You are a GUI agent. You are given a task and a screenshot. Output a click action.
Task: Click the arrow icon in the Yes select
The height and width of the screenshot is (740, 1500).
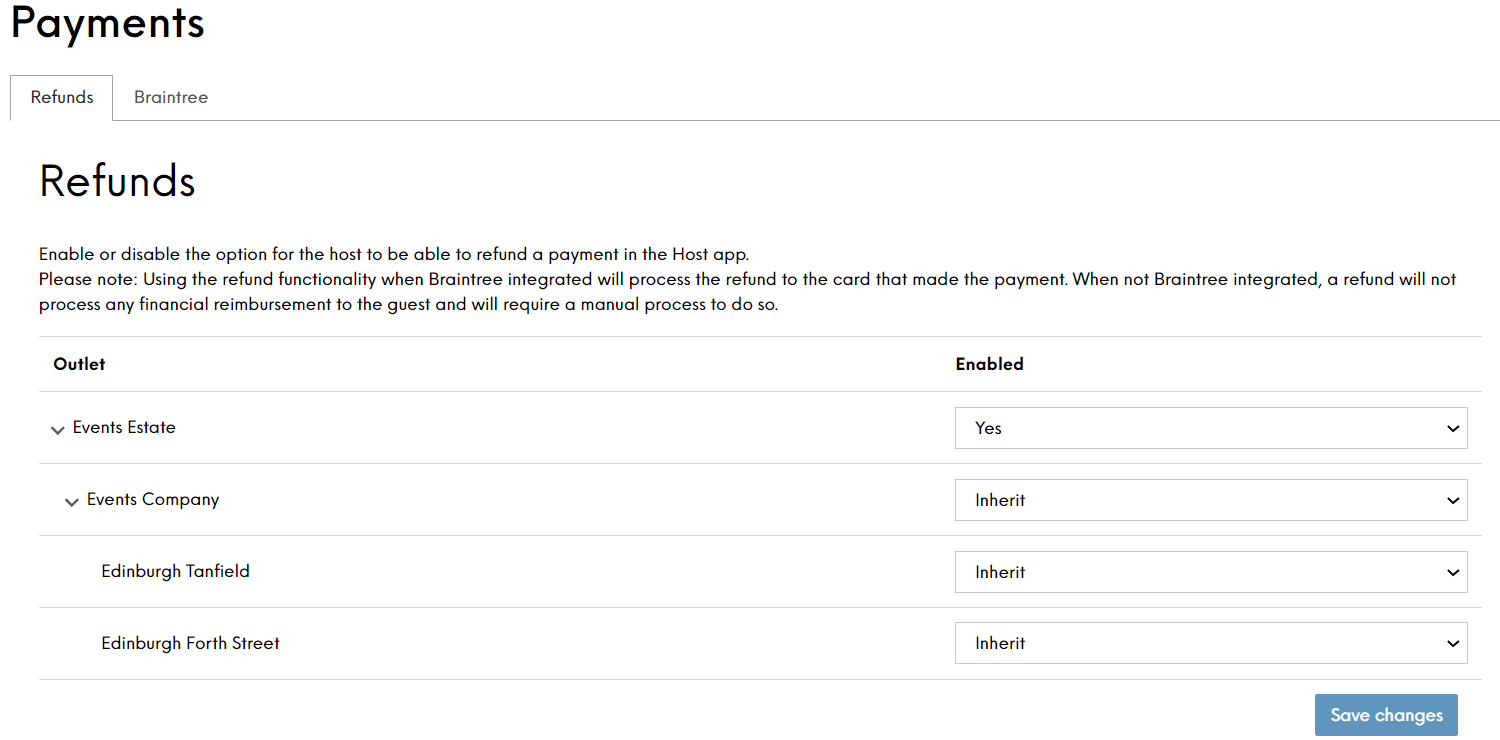coord(1453,428)
